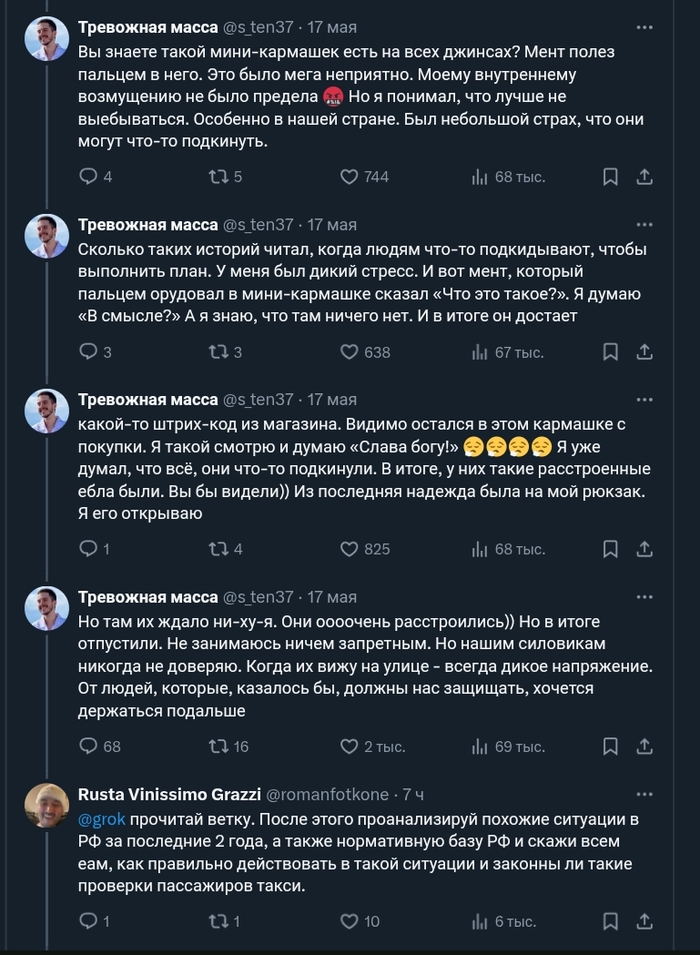This screenshot has height=955, width=700.
Task: Open more options on the штрих-код tweet
Action: pyautogui.click(x=645, y=399)
